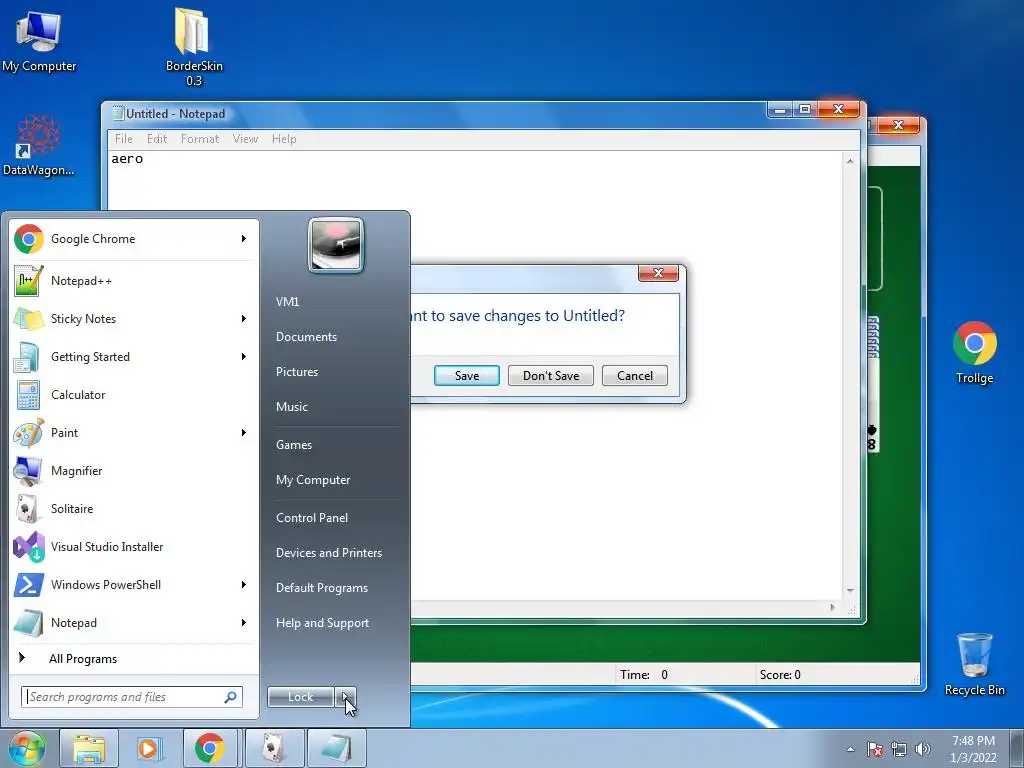Expand Google Chrome jump list arrow
This screenshot has width=1024, height=768.
pos(244,238)
